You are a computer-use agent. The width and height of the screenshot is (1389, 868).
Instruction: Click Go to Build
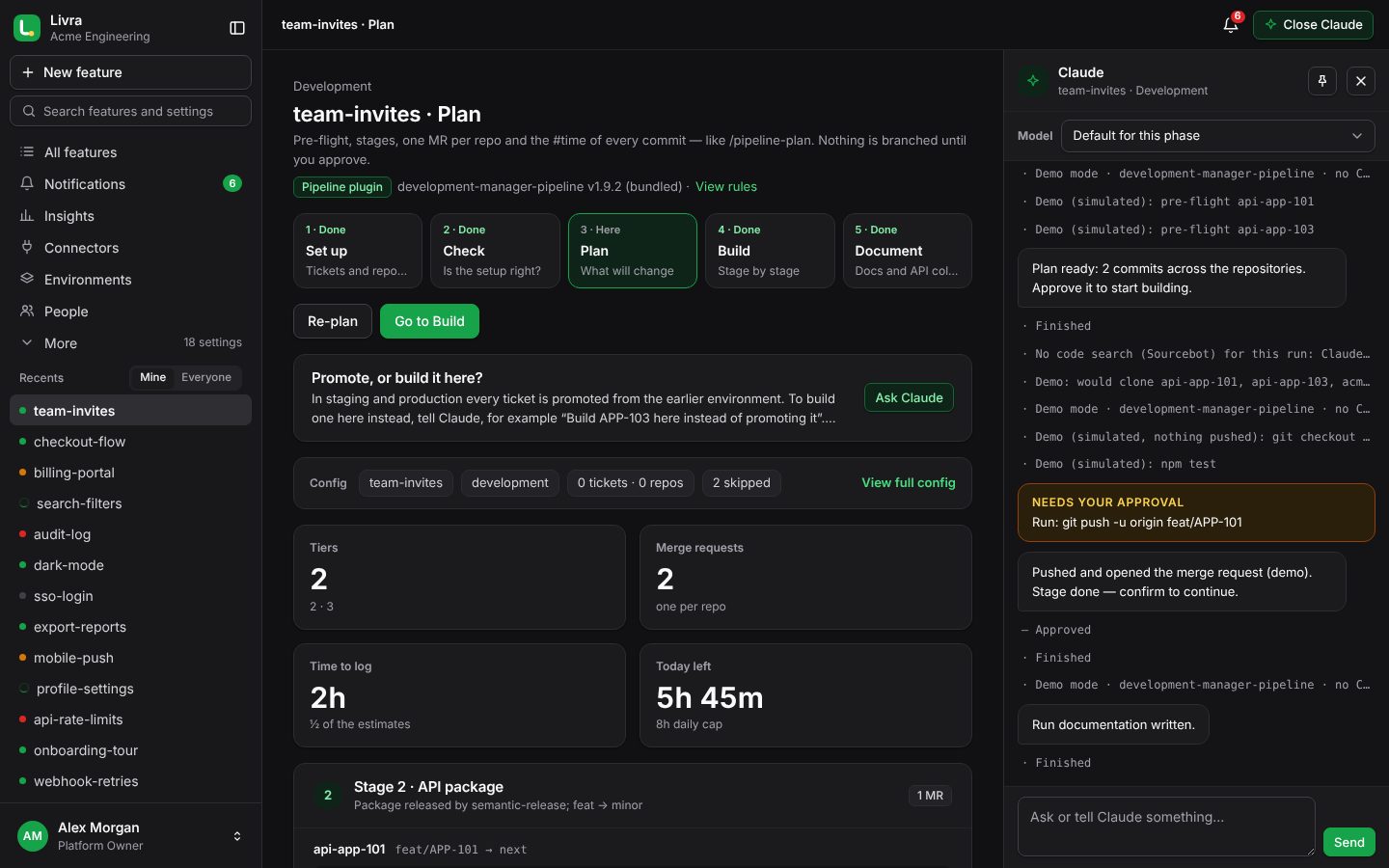click(429, 321)
